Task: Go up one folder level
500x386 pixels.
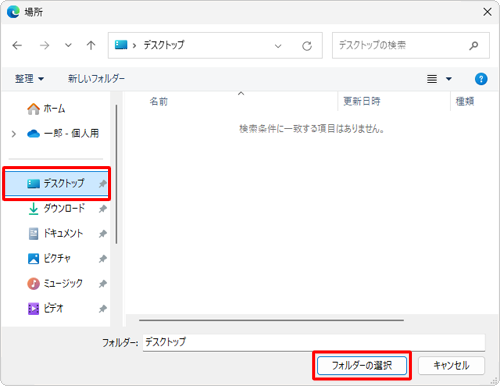Action: [x=91, y=45]
